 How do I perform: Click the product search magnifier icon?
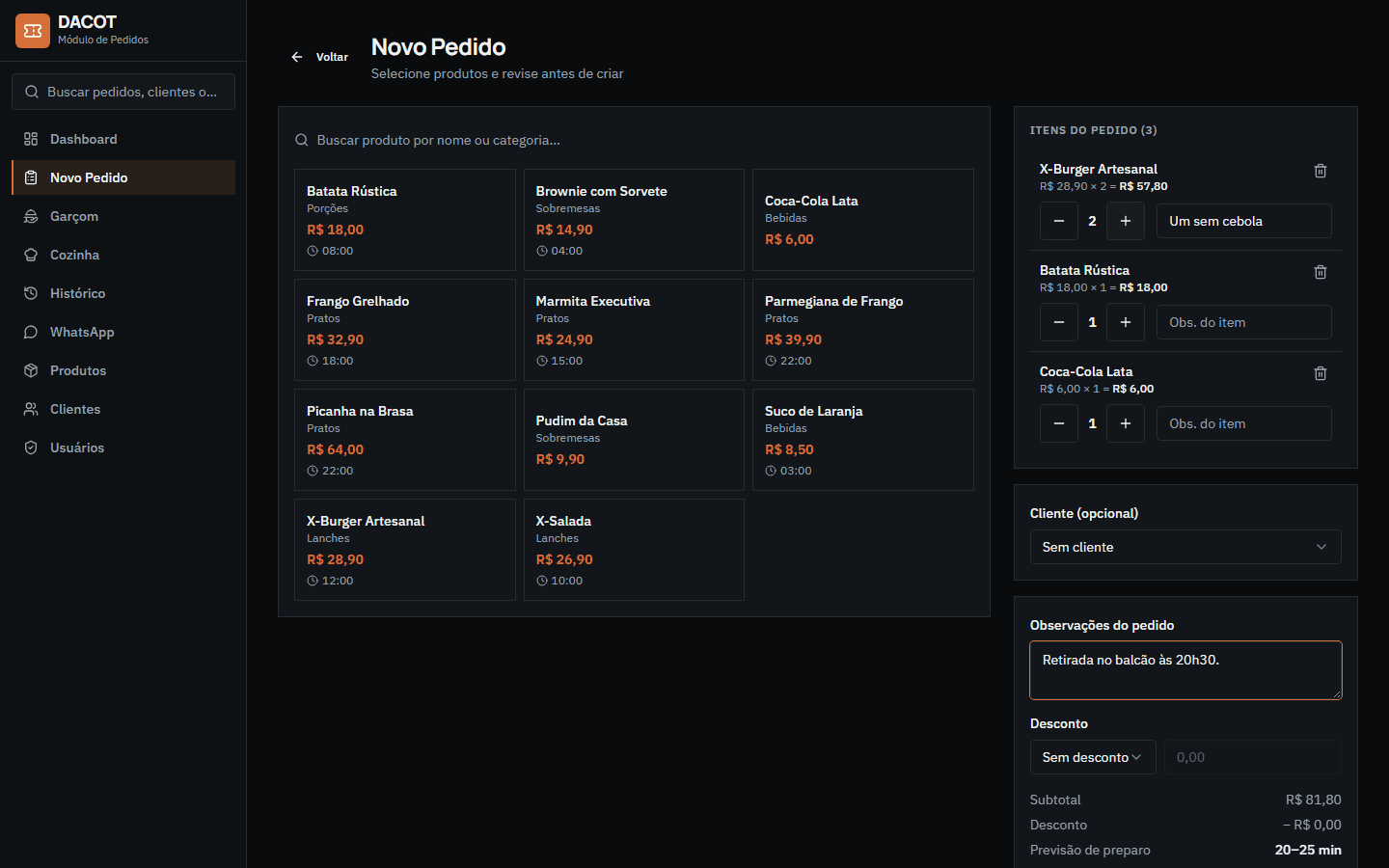pos(302,140)
